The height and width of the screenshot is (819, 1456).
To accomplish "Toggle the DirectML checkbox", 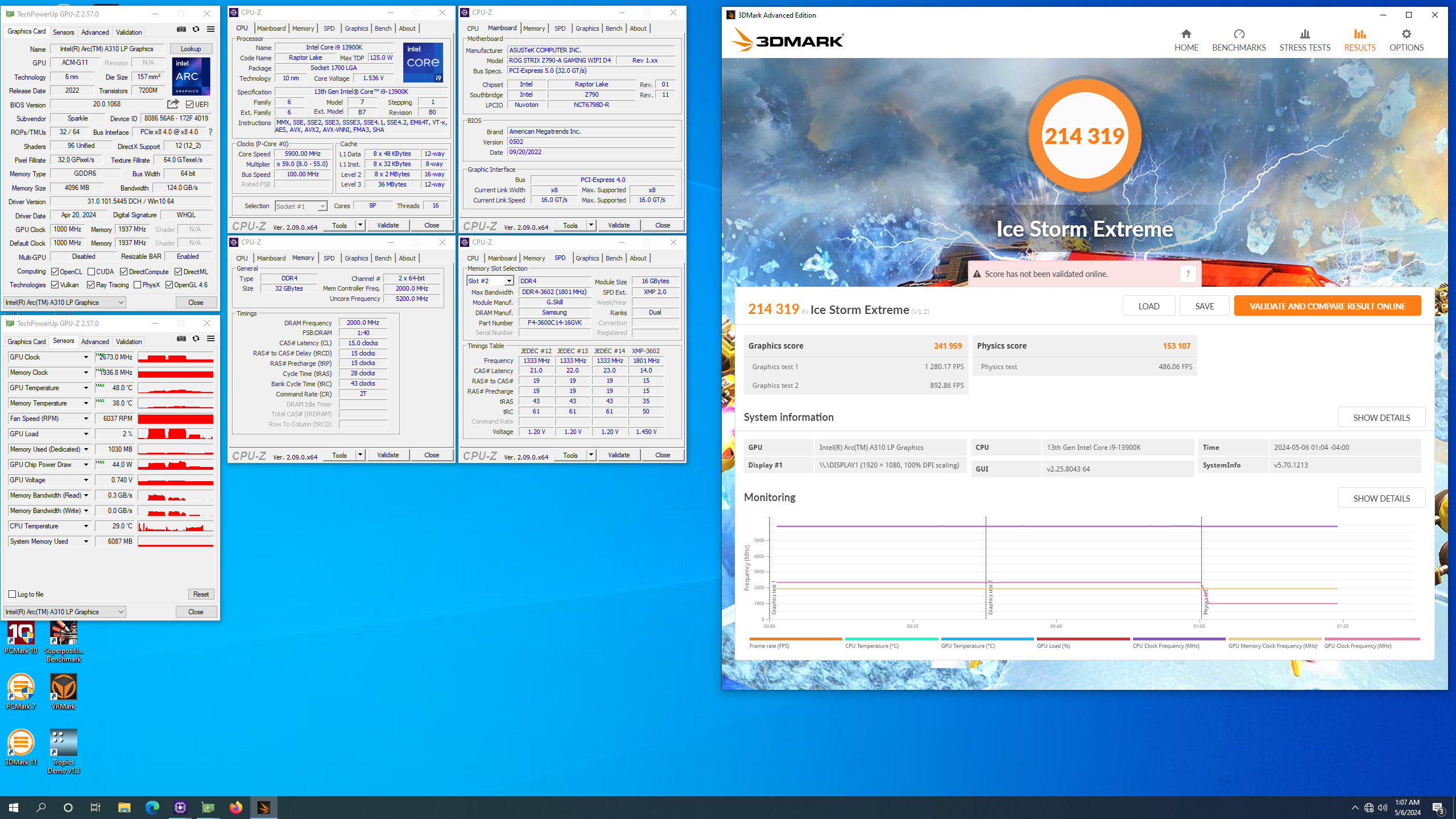I will (x=178, y=272).
